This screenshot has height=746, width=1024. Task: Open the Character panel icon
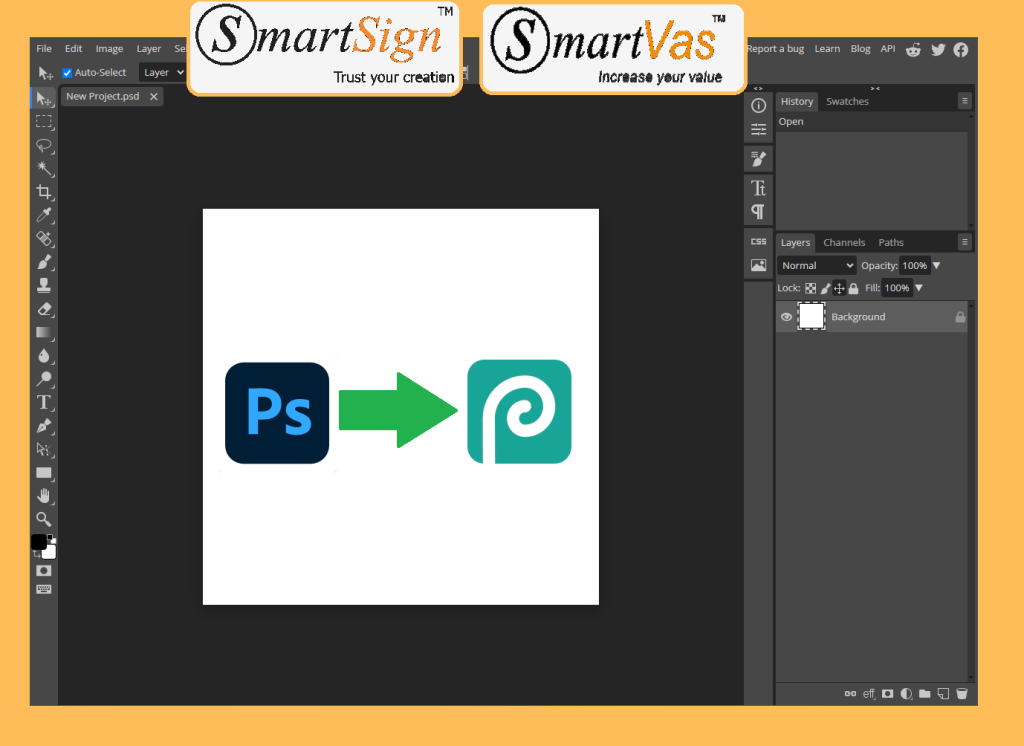pos(758,188)
